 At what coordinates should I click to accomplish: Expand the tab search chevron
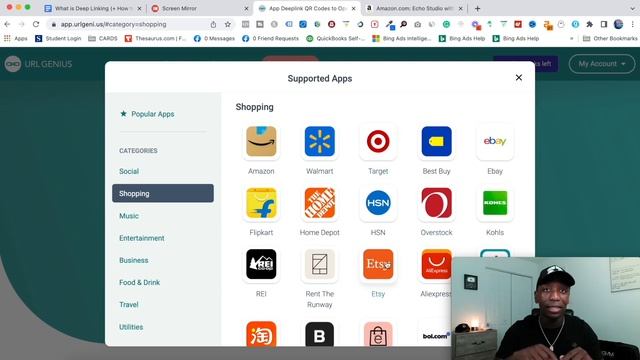click(x=632, y=8)
